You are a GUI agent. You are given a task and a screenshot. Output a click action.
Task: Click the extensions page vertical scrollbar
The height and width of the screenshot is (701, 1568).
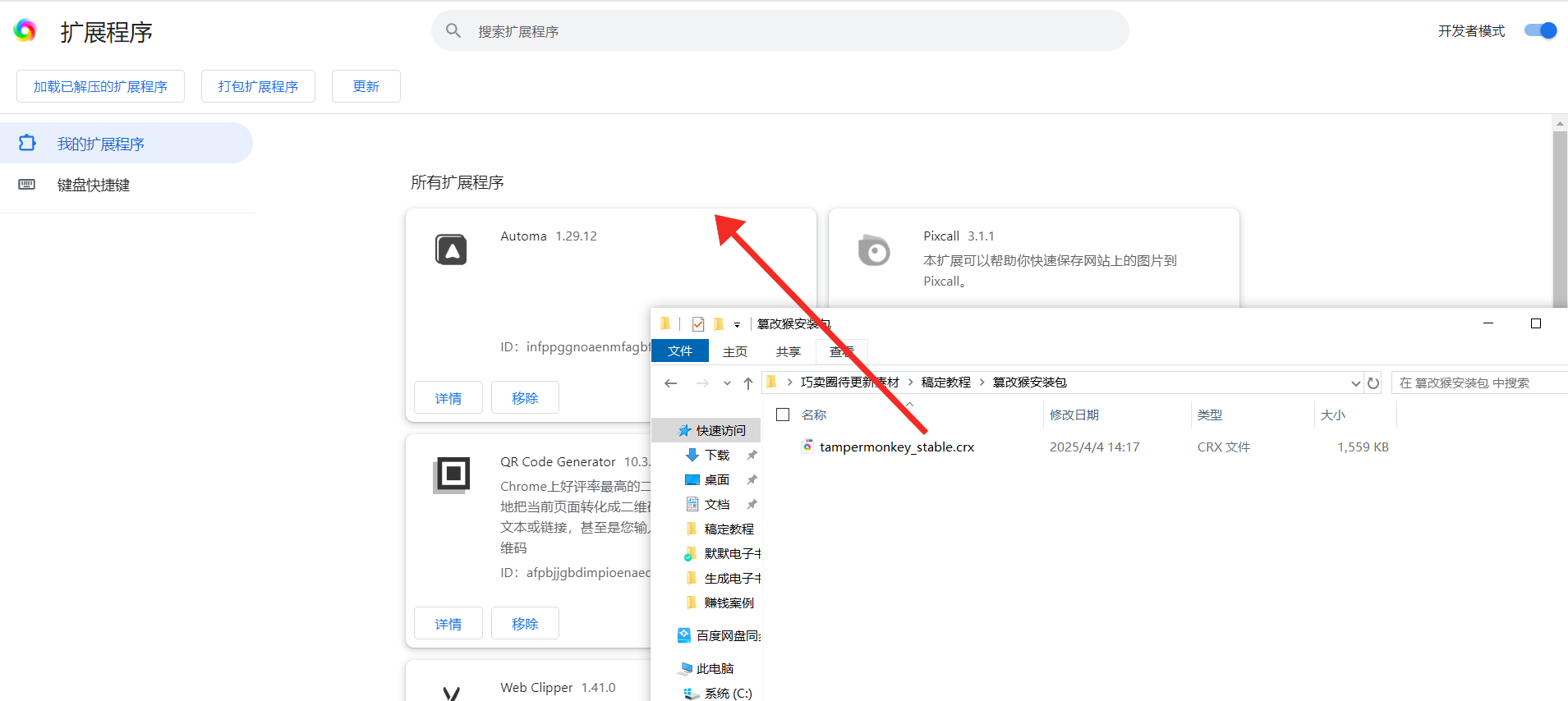pos(1560,222)
